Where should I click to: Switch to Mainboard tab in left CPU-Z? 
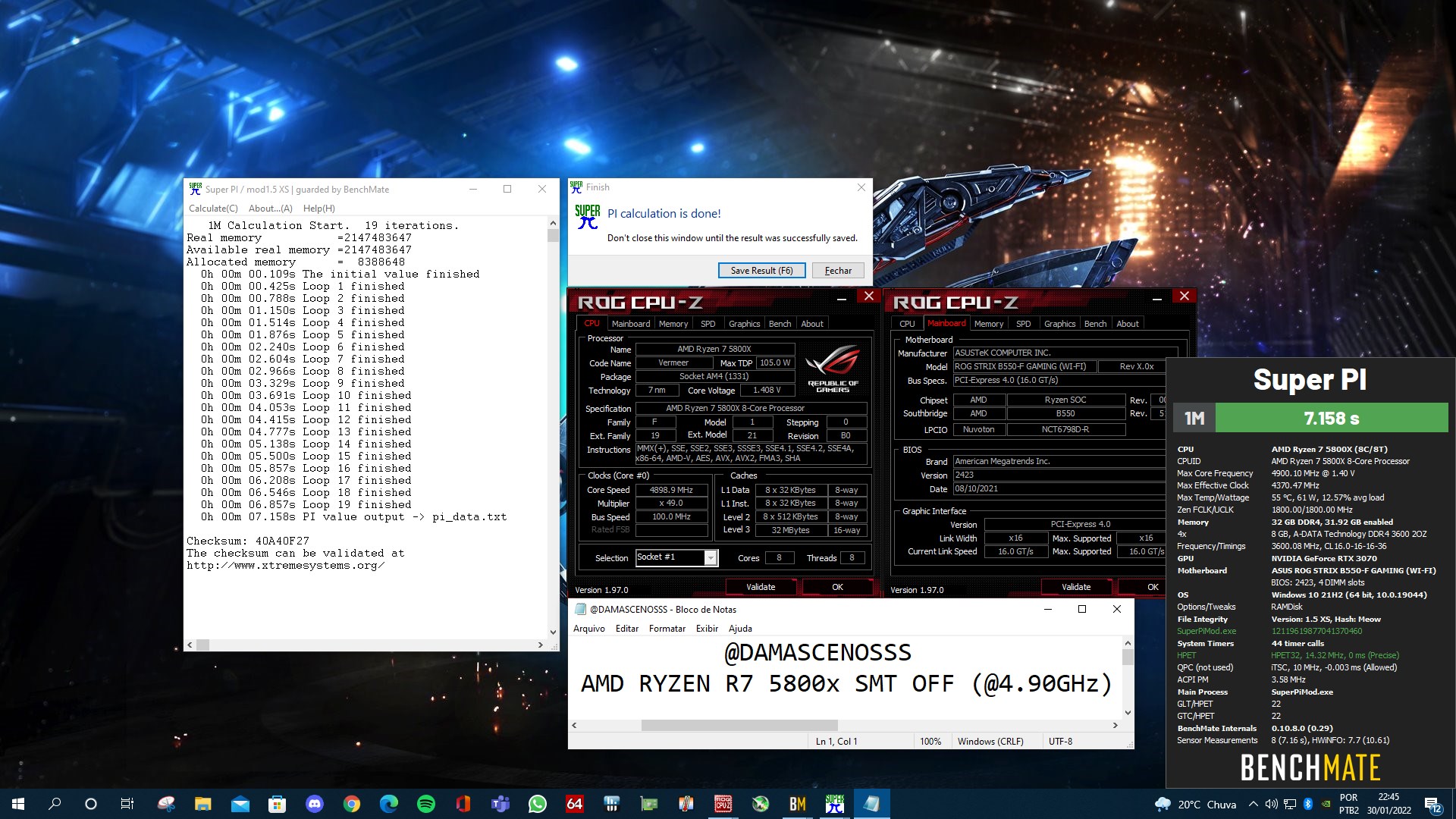click(631, 324)
